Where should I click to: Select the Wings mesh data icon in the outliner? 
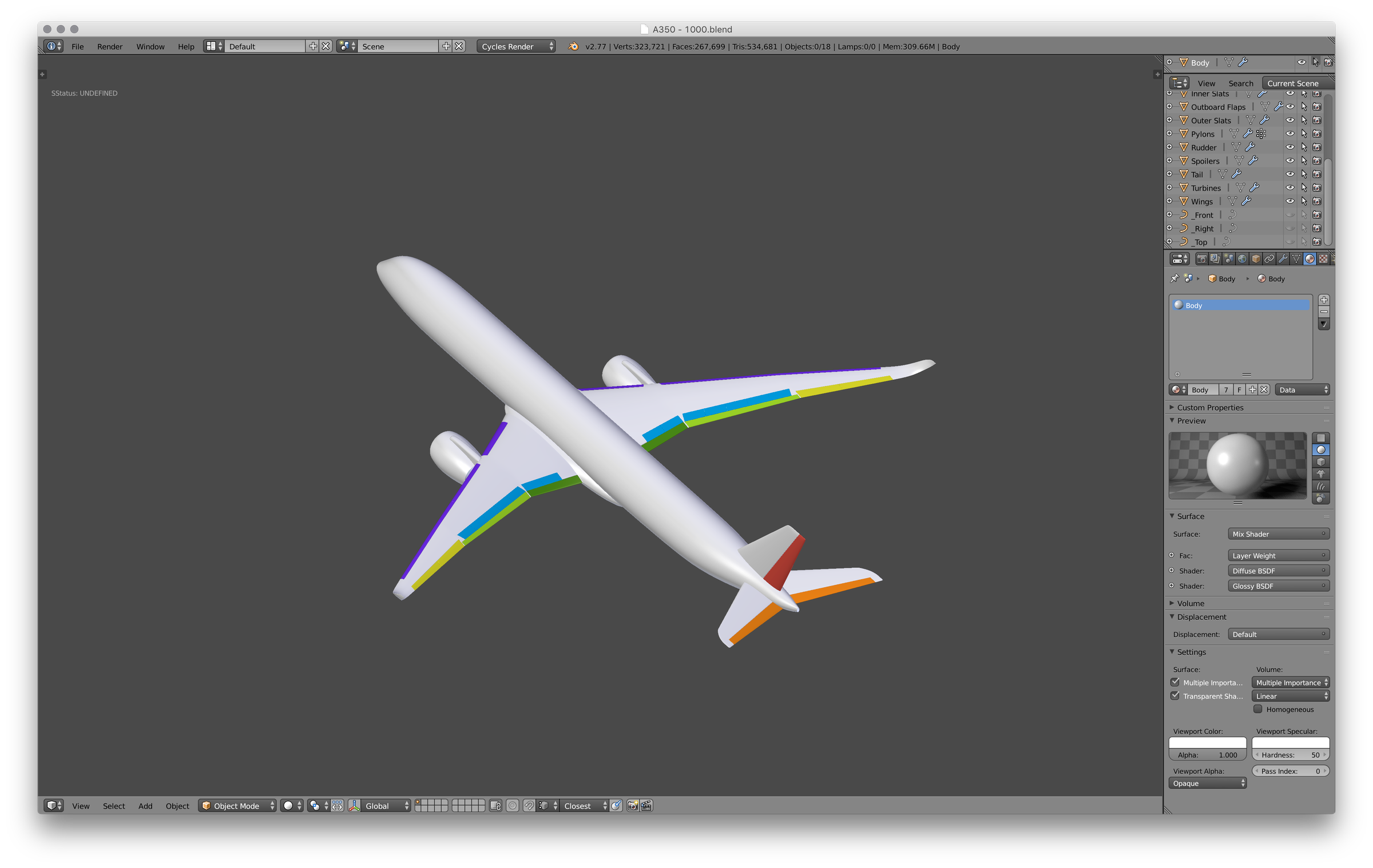point(1233,201)
